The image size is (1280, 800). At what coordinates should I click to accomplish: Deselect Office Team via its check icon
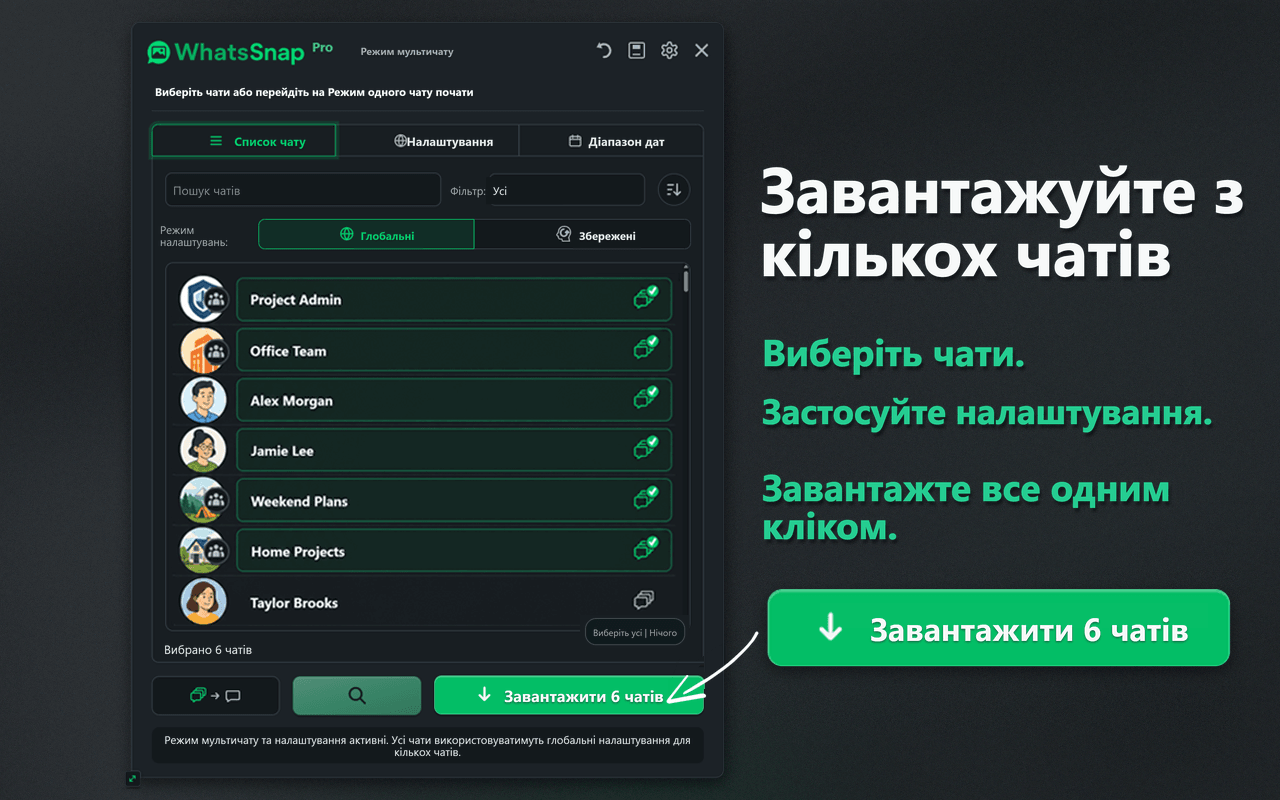[x=645, y=347]
